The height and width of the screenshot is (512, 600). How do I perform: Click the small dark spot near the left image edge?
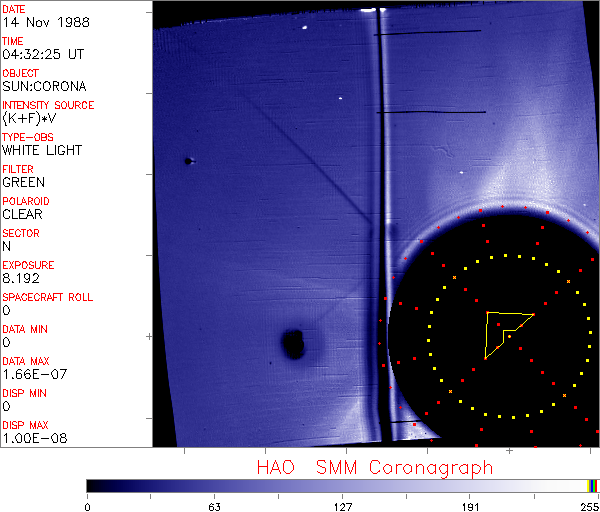(x=188, y=160)
